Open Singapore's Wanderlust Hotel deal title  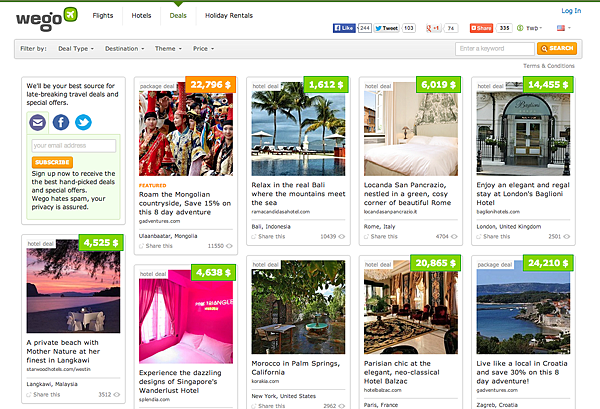pos(180,381)
